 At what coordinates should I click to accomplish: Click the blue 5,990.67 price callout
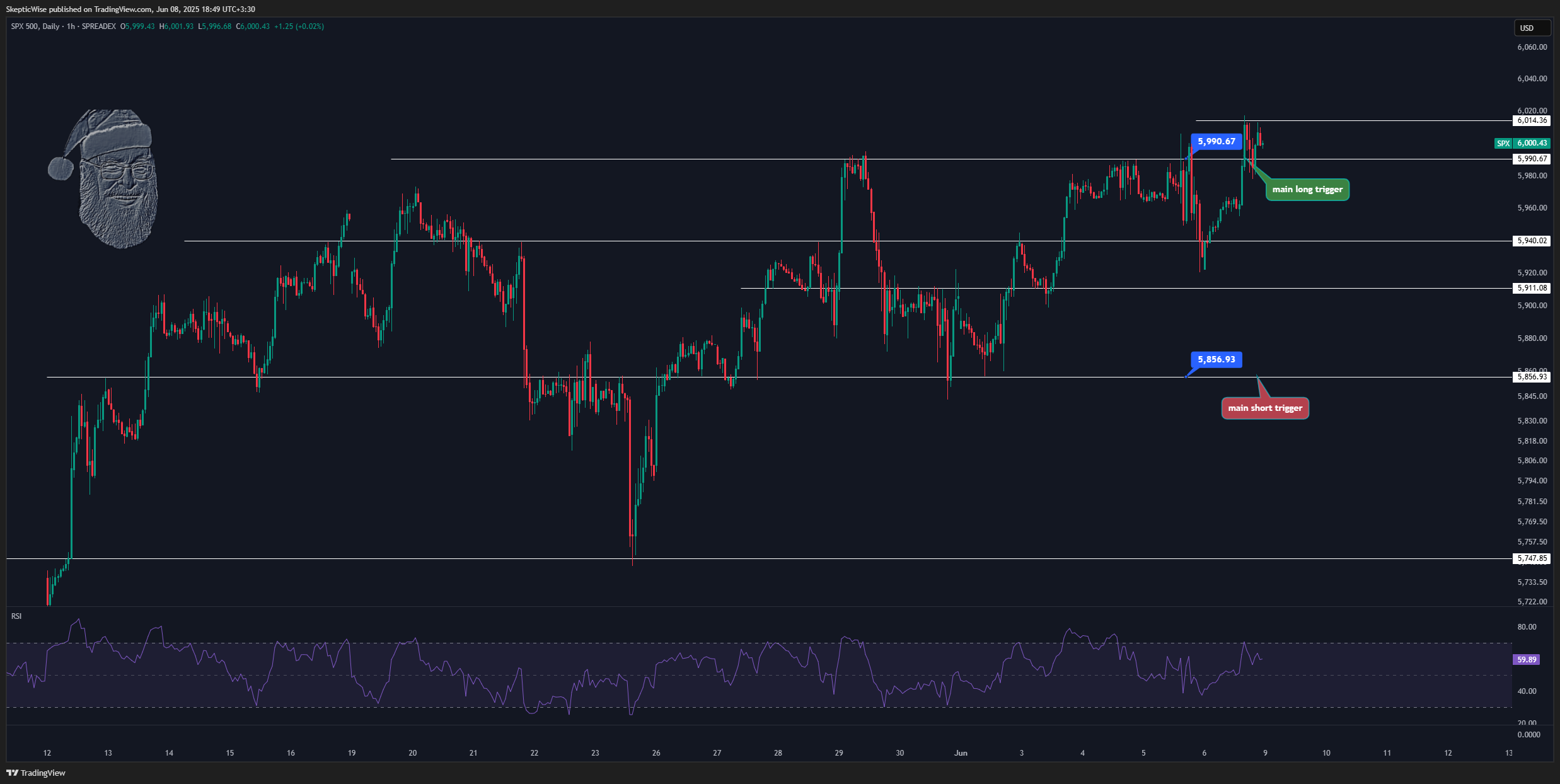click(1216, 141)
